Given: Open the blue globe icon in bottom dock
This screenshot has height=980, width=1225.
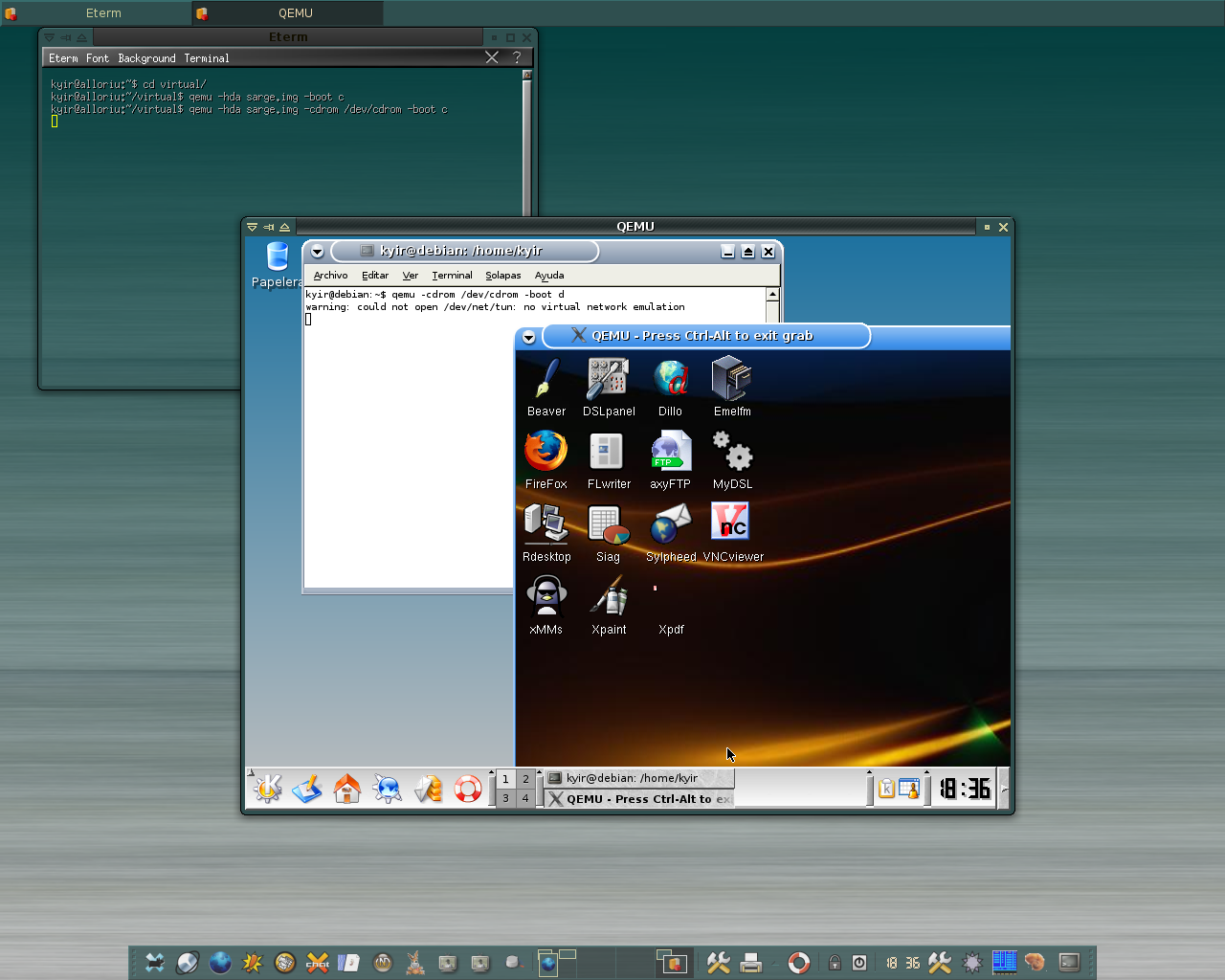Looking at the screenshot, I should (220, 963).
